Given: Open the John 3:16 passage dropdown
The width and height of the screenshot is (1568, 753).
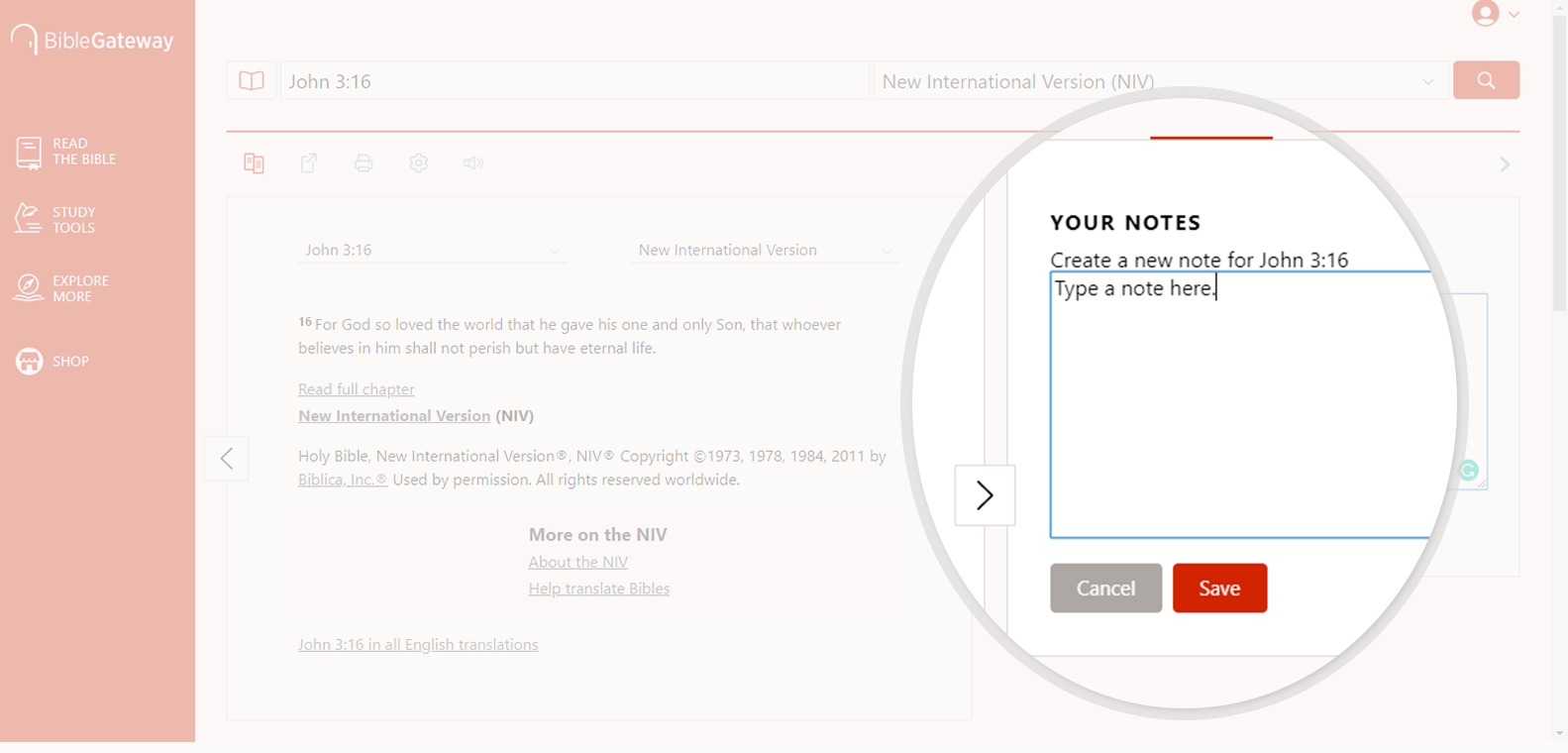Looking at the screenshot, I should pyautogui.click(x=433, y=250).
